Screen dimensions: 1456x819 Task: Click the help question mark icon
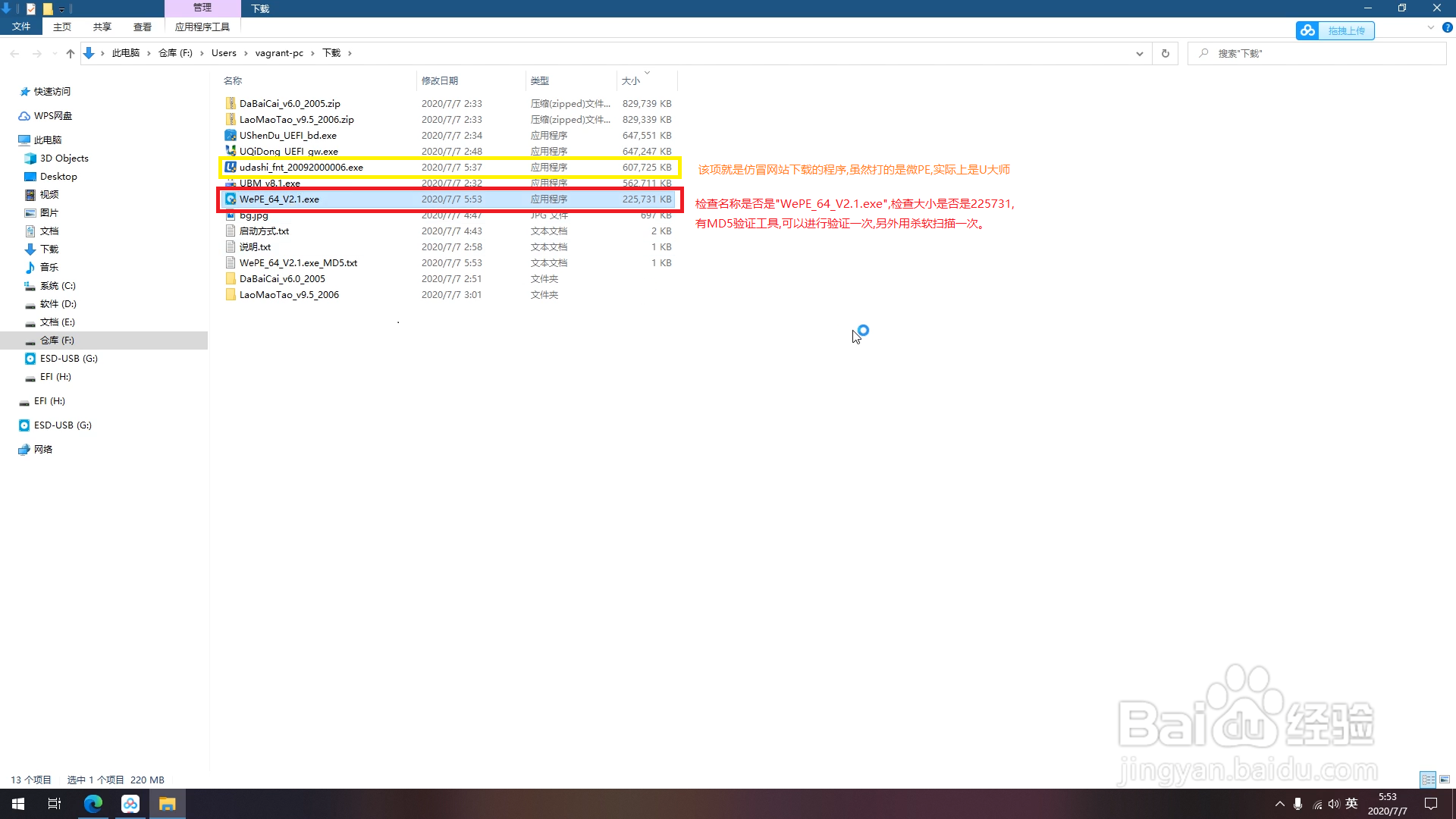point(1447,27)
